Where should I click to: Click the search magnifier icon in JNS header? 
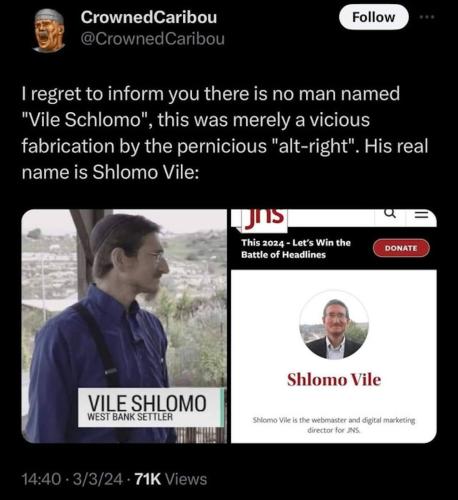click(390, 213)
